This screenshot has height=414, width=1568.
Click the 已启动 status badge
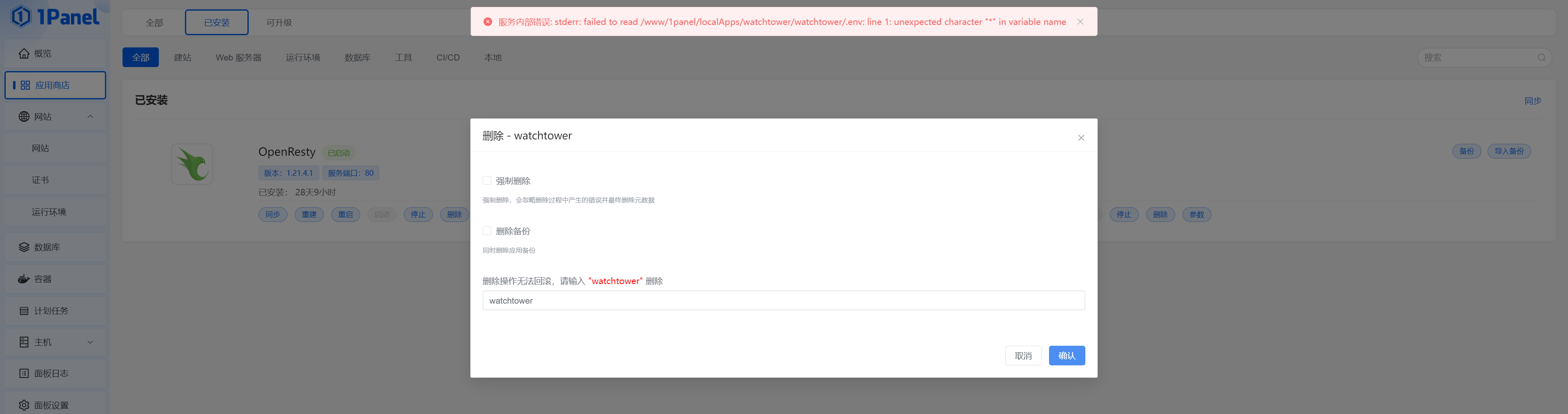point(339,153)
